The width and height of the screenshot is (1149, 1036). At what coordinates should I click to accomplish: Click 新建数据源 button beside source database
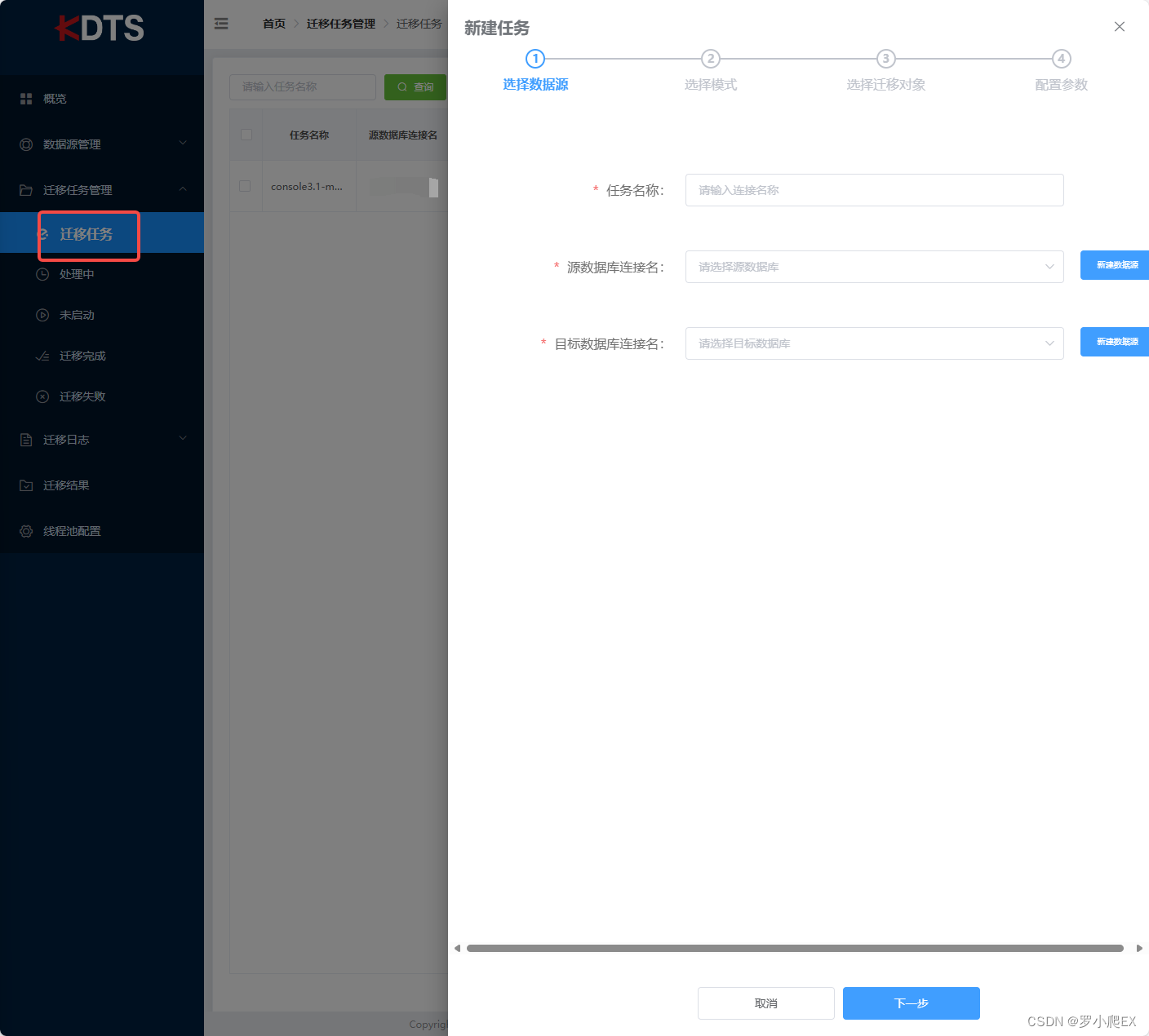(1115, 265)
